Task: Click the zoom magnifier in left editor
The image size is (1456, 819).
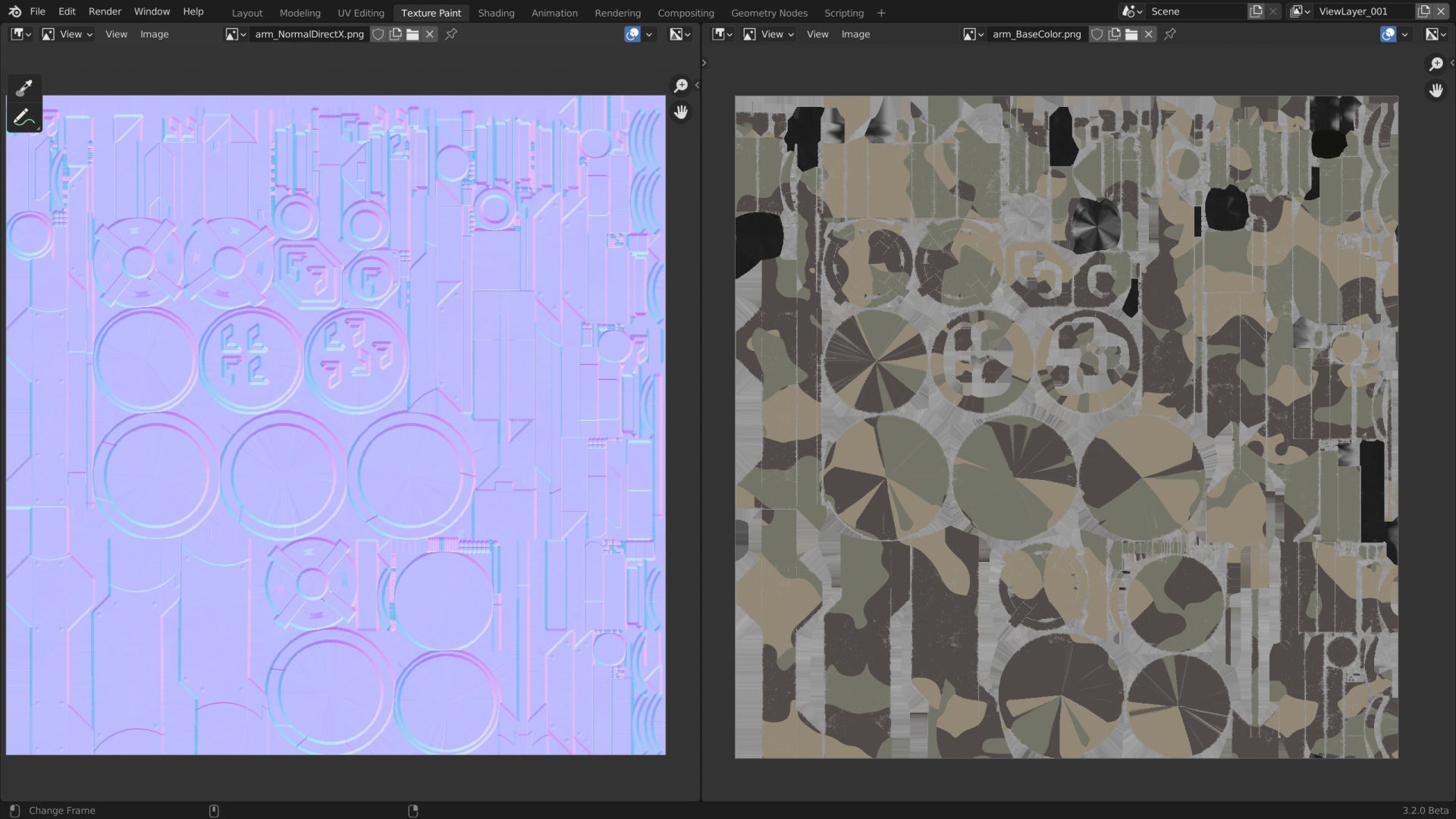Action: [x=680, y=86]
